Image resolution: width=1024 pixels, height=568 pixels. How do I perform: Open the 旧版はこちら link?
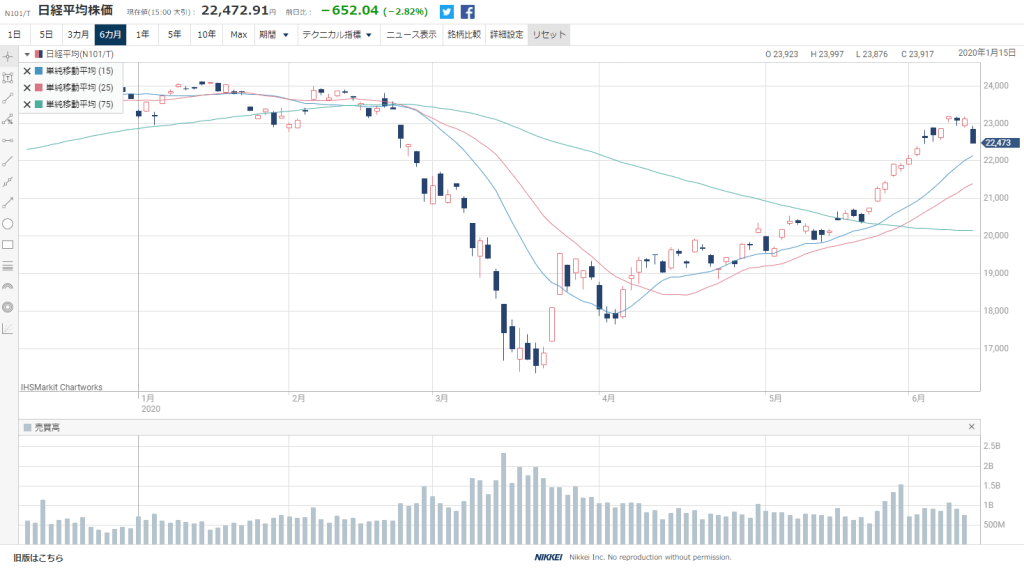(38, 558)
